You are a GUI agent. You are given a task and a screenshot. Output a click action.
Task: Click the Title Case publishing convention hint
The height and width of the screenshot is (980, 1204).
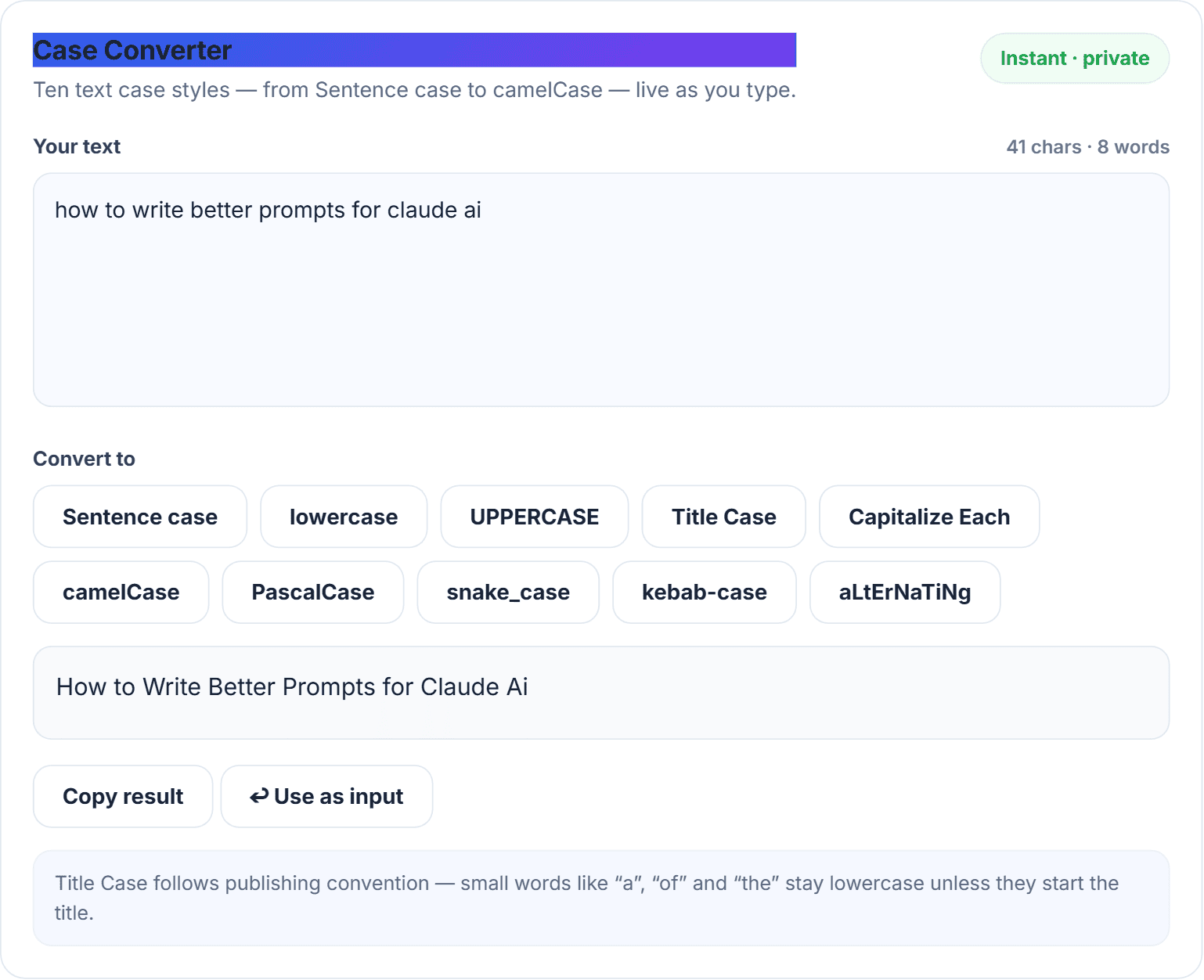point(601,898)
